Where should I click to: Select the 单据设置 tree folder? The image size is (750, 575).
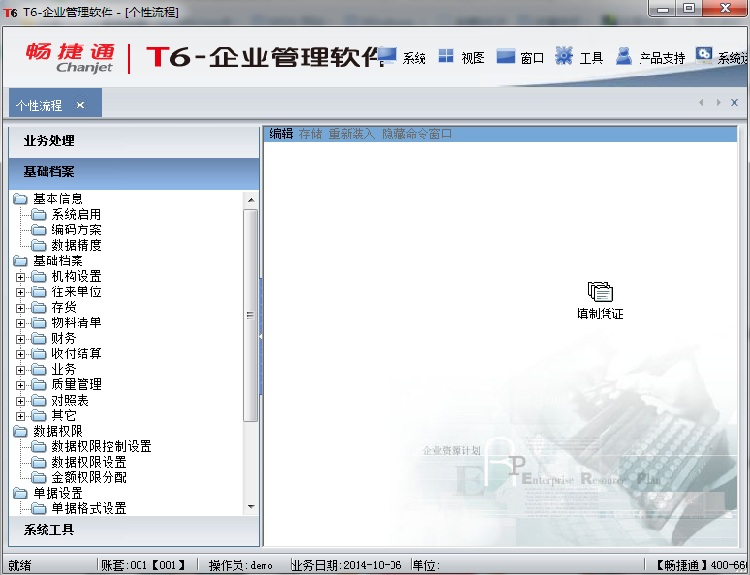tap(58, 493)
